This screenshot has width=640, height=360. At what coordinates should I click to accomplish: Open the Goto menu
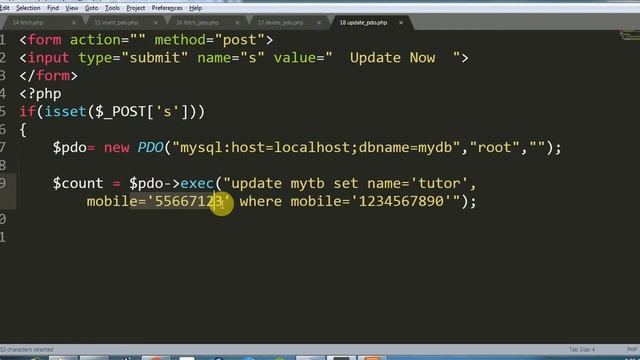[x=91, y=8]
